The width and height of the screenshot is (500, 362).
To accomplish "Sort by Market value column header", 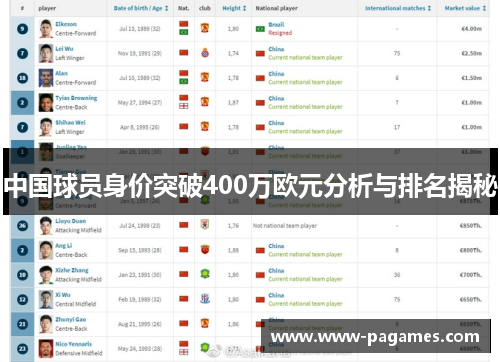I will pos(465,8).
